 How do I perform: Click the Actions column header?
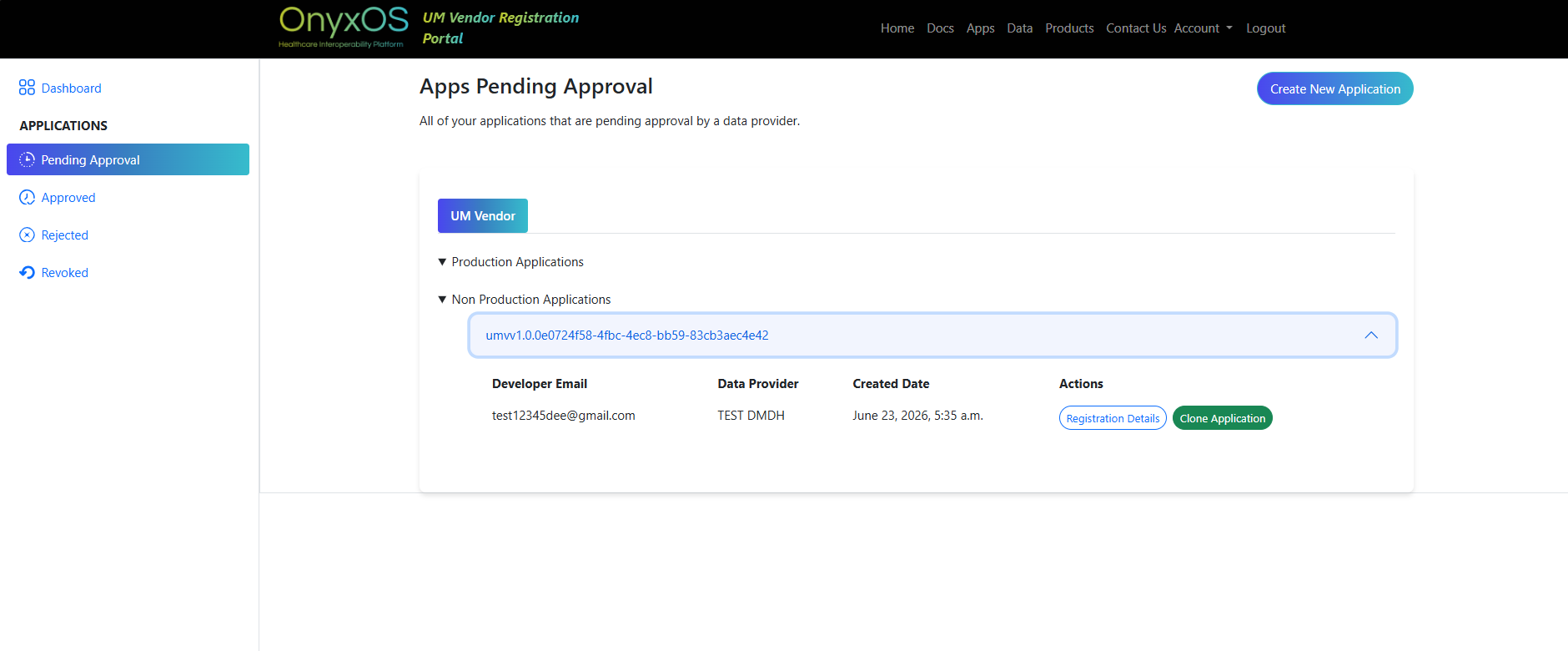point(1081,384)
